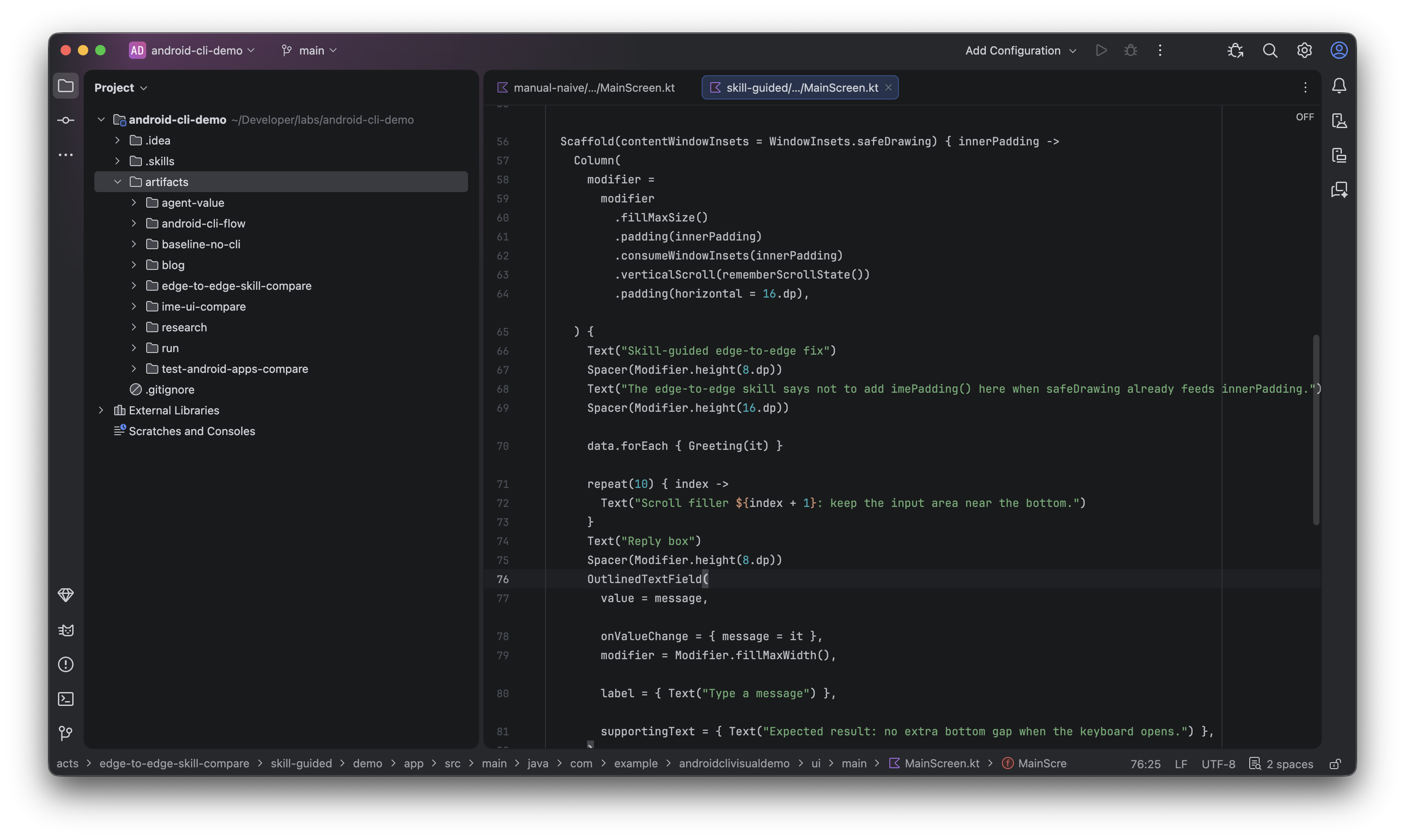Place caret on OutlinedTextField( code line
The width and height of the screenshot is (1405, 840).
pyautogui.click(x=648, y=579)
